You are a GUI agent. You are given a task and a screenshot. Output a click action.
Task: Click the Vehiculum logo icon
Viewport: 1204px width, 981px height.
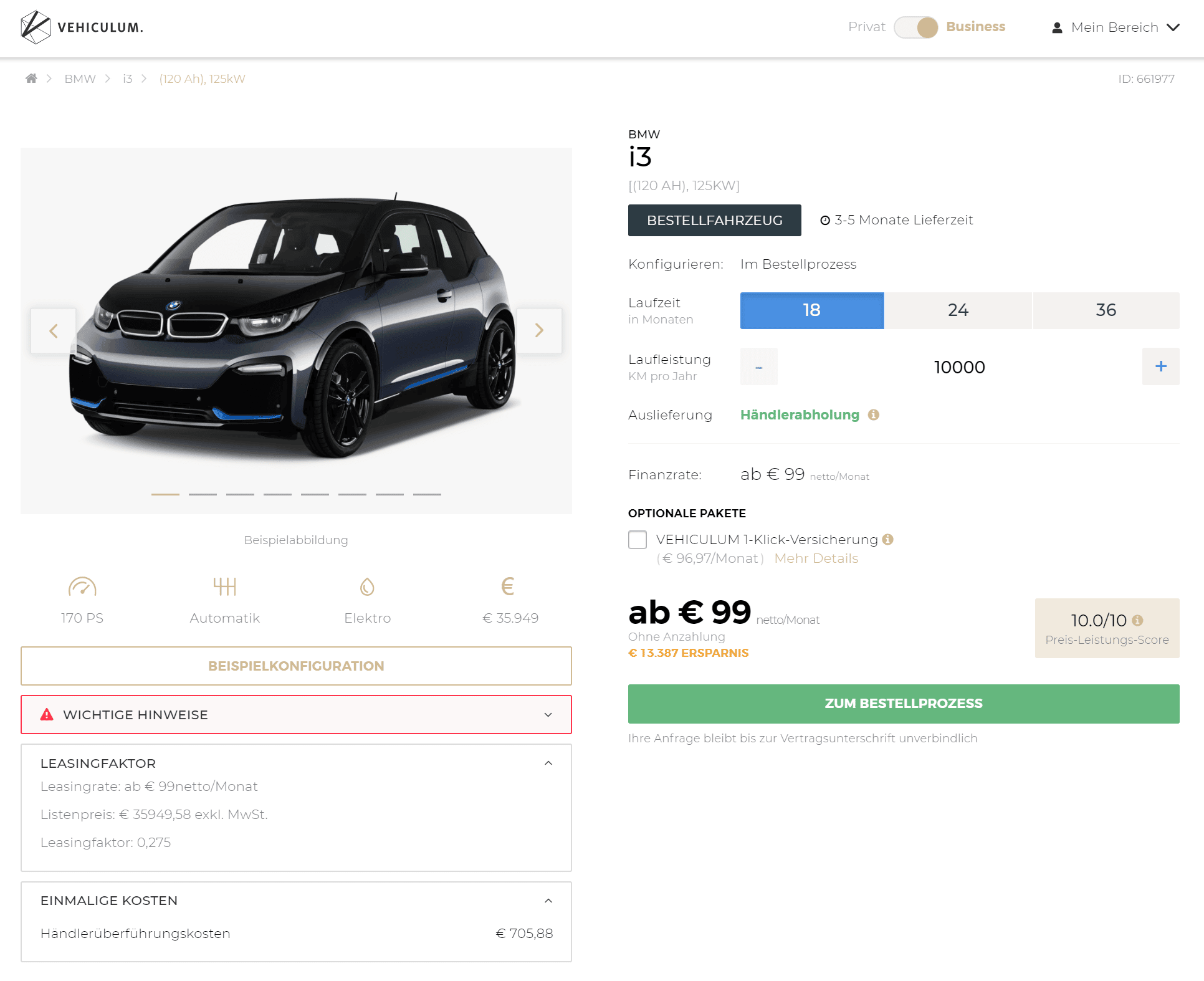pyautogui.click(x=36, y=27)
